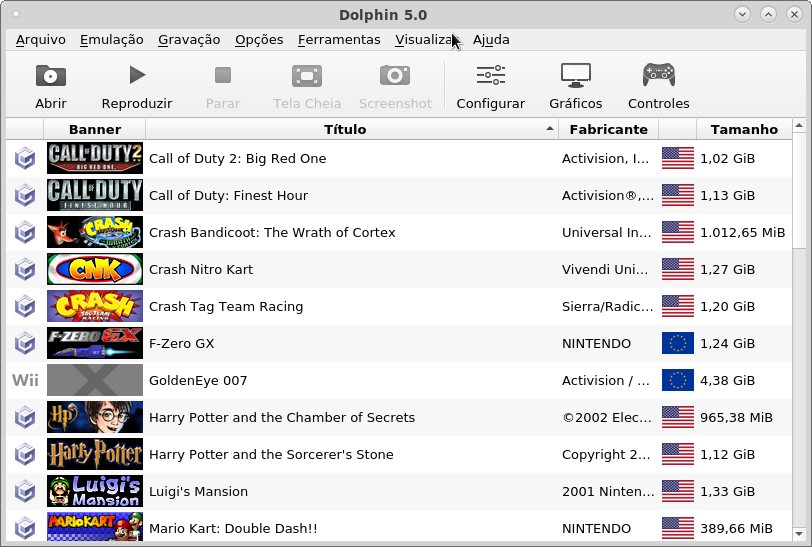Screen dimensions: 812x547
Task: Sort list by Tamanho column header
Action: pyautogui.click(x=744, y=129)
